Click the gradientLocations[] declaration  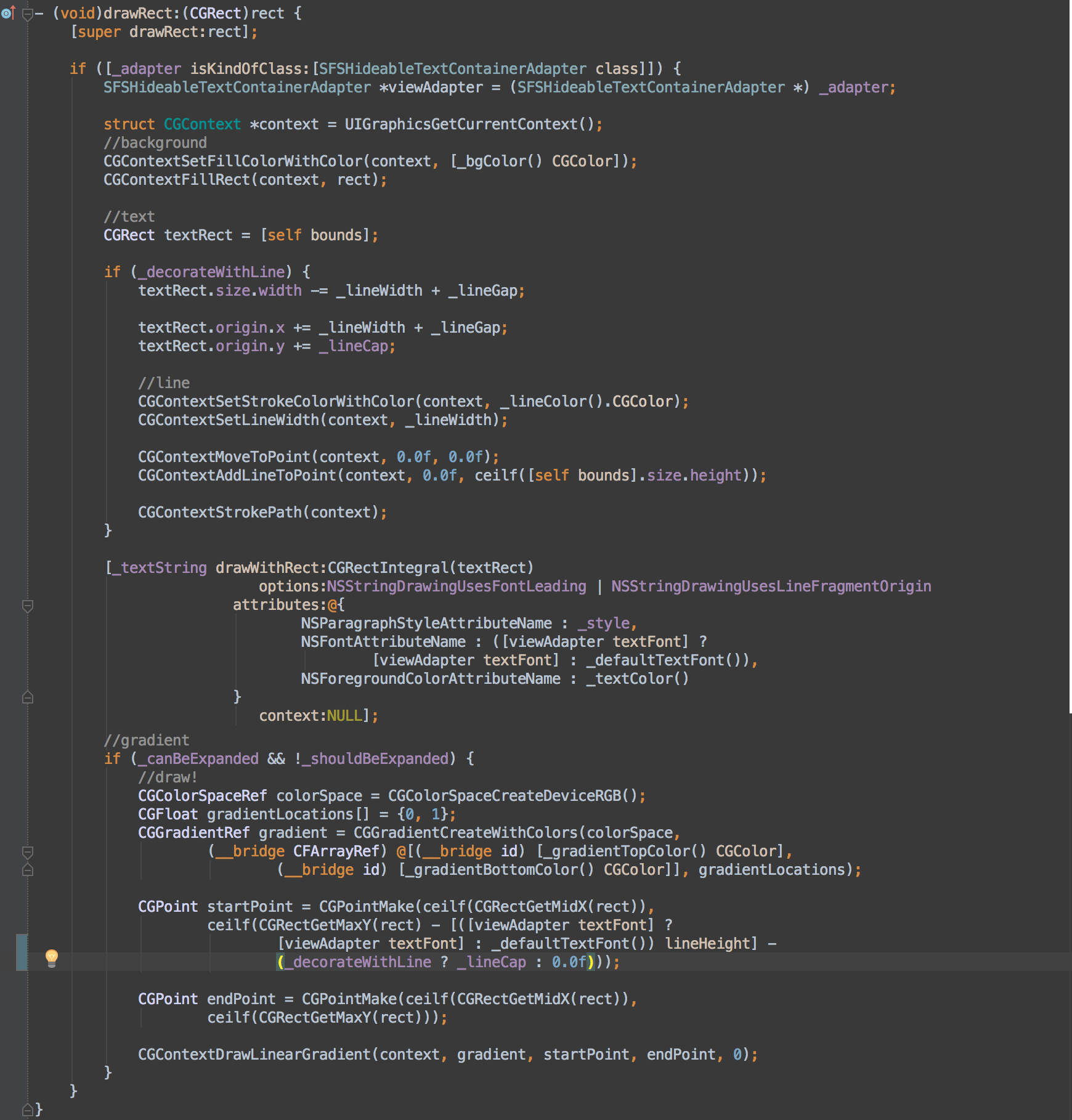(288, 814)
